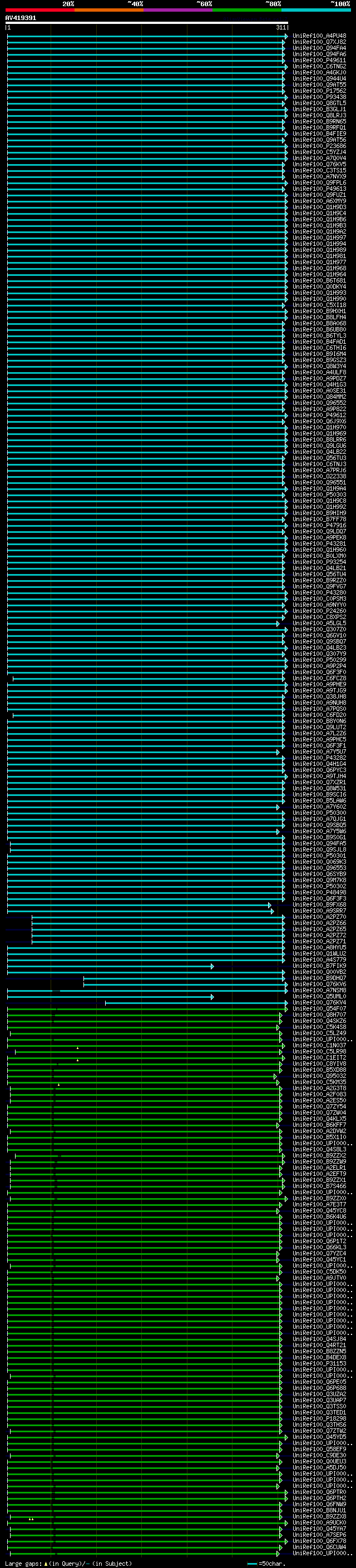Select hit label UniRef100_Q6GV10

coord(319,635)
